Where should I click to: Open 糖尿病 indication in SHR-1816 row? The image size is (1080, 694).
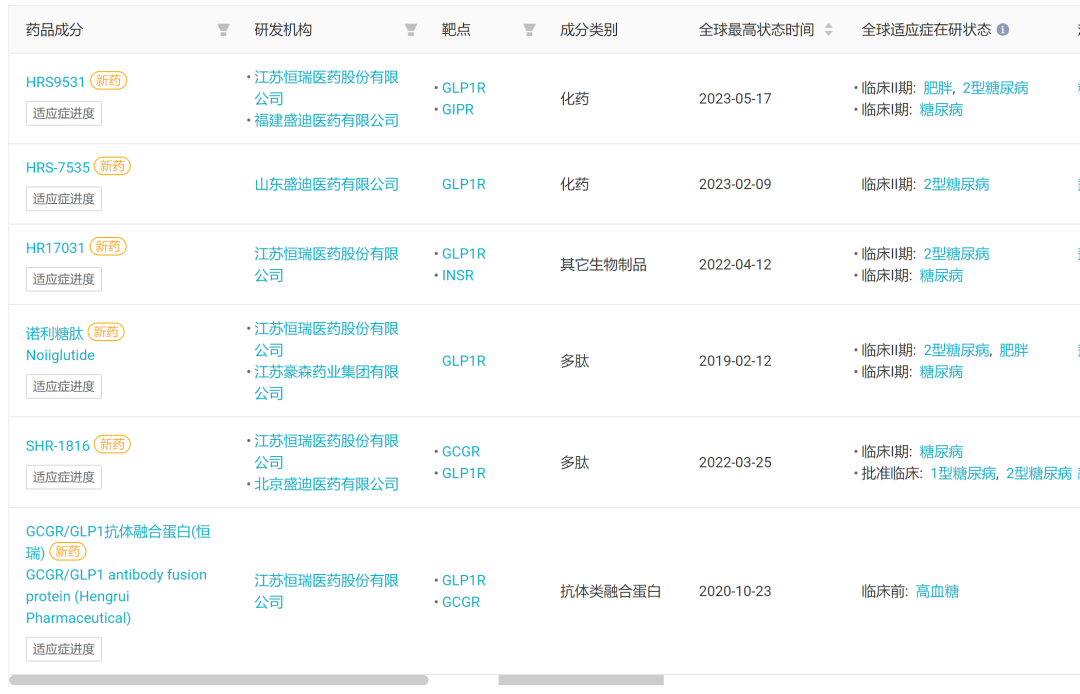(x=941, y=452)
